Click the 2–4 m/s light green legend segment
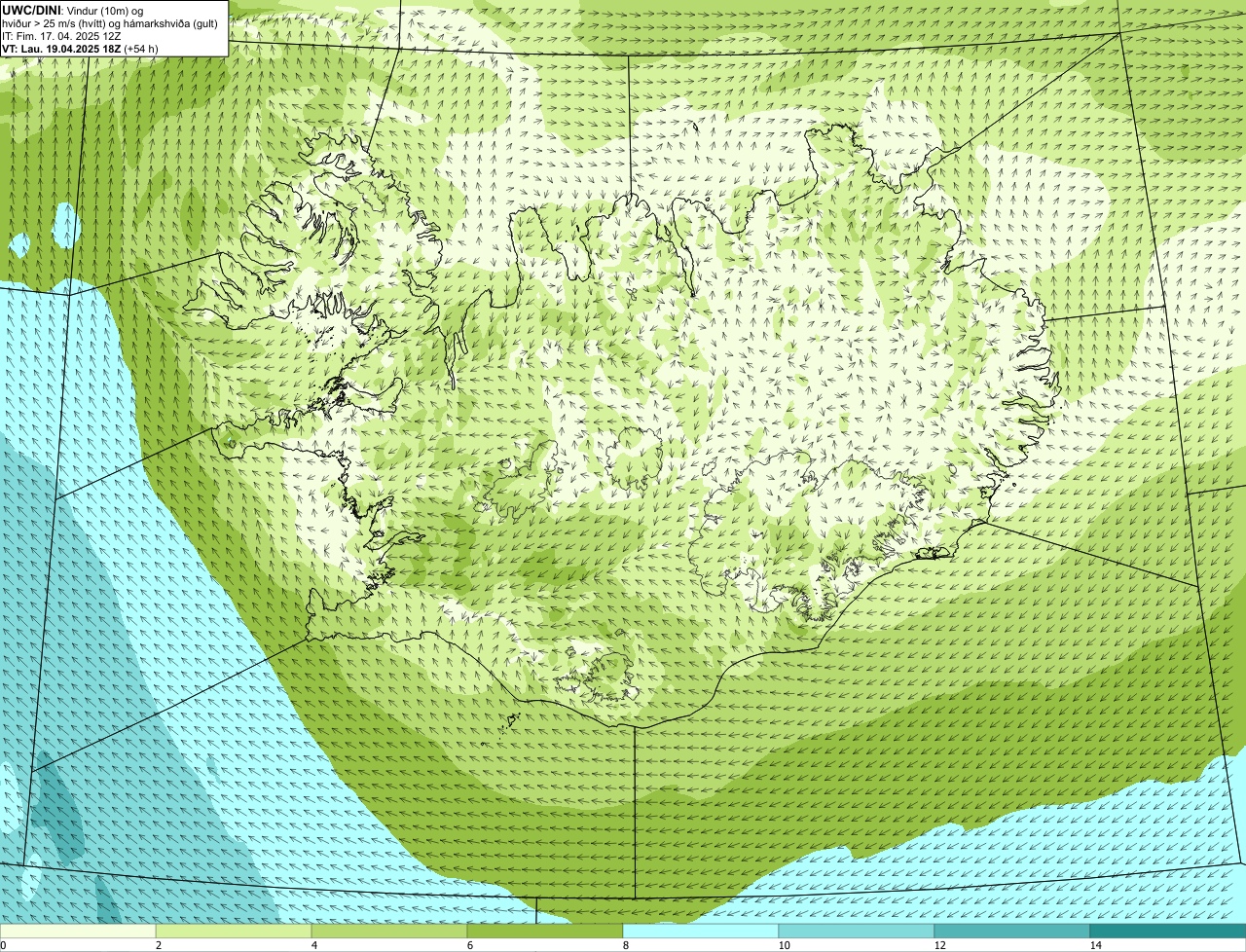Screen dimensions: 1246x952 click(234, 931)
